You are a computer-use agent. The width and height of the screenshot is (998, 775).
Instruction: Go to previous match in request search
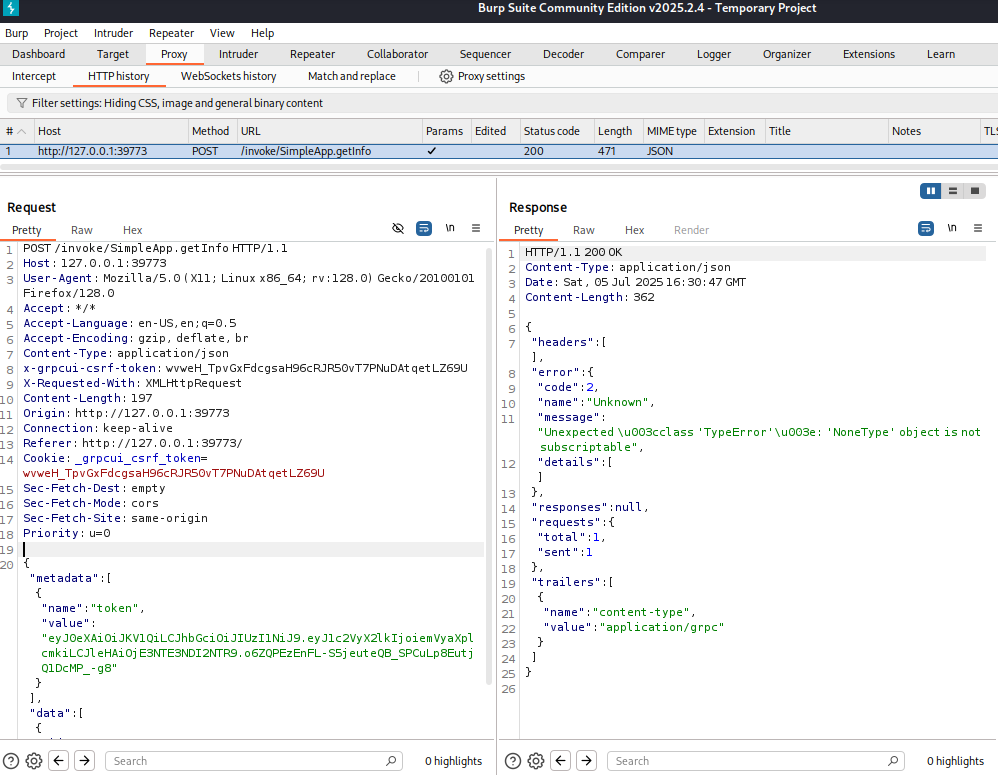pyautogui.click(x=59, y=761)
